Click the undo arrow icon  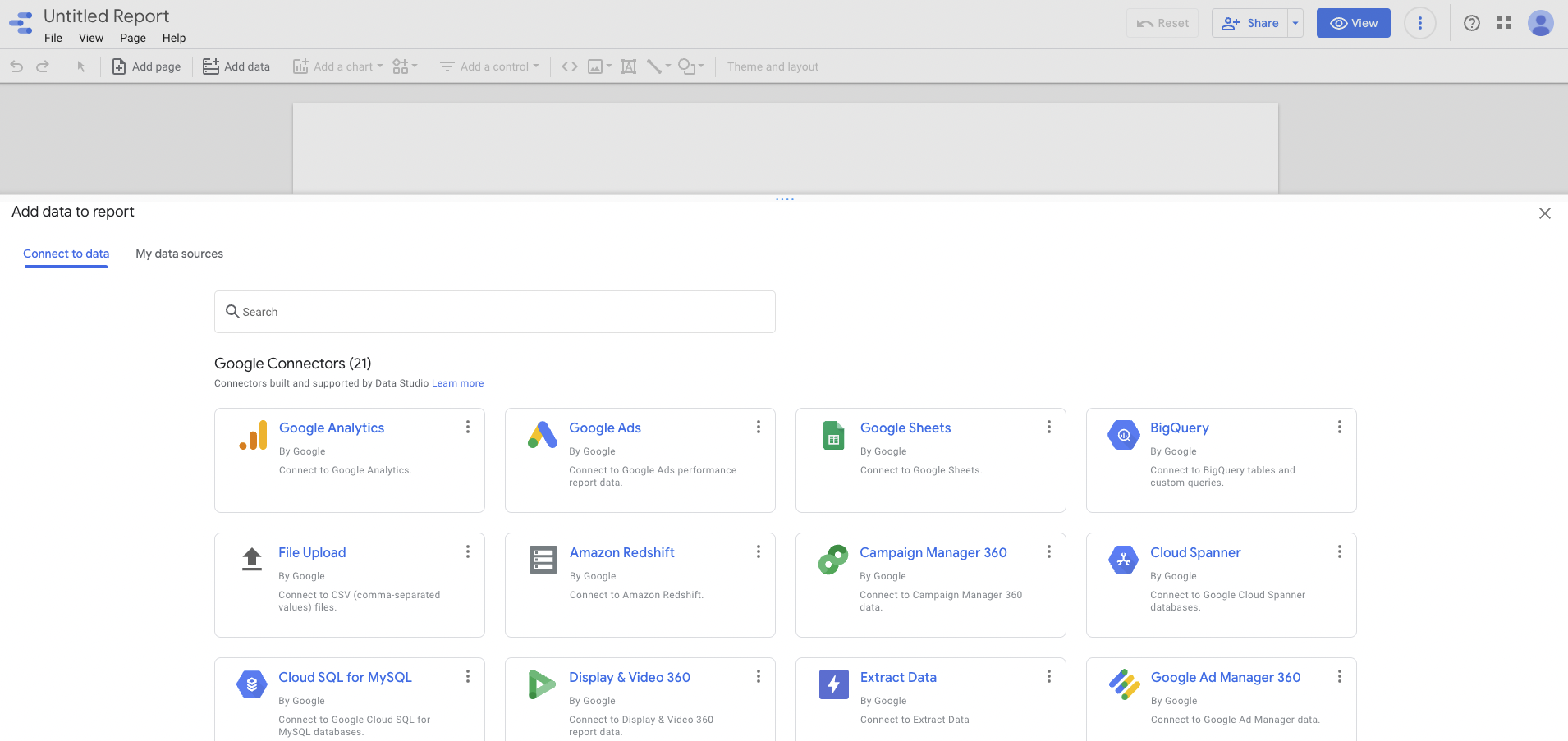pyautogui.click(x=16, y=66)
